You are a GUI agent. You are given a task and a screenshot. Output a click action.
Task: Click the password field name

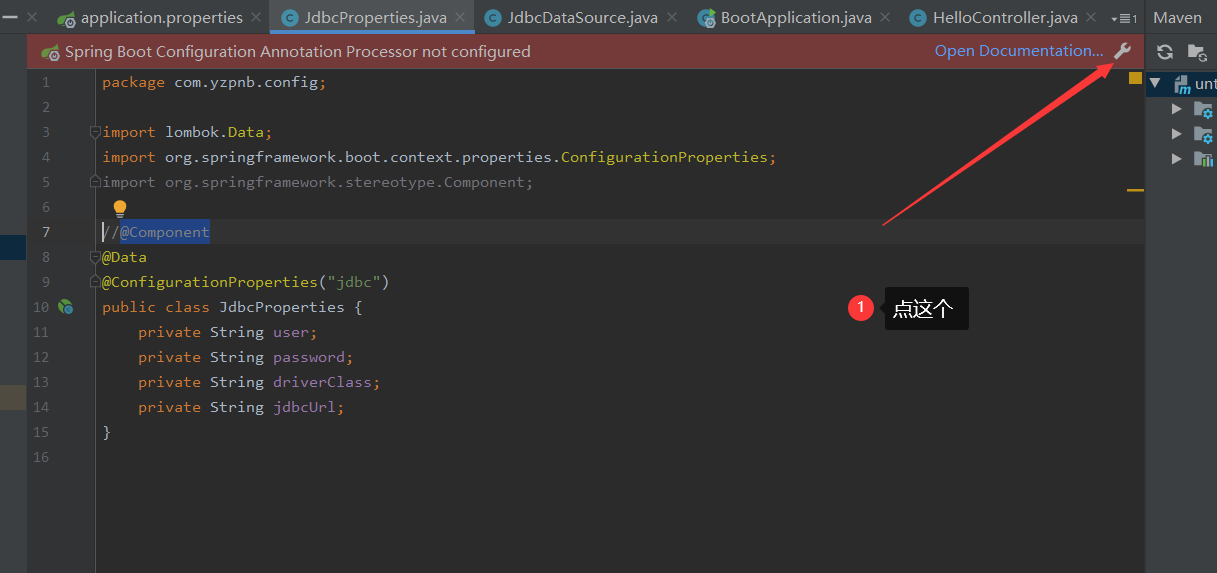coord(309,357)
